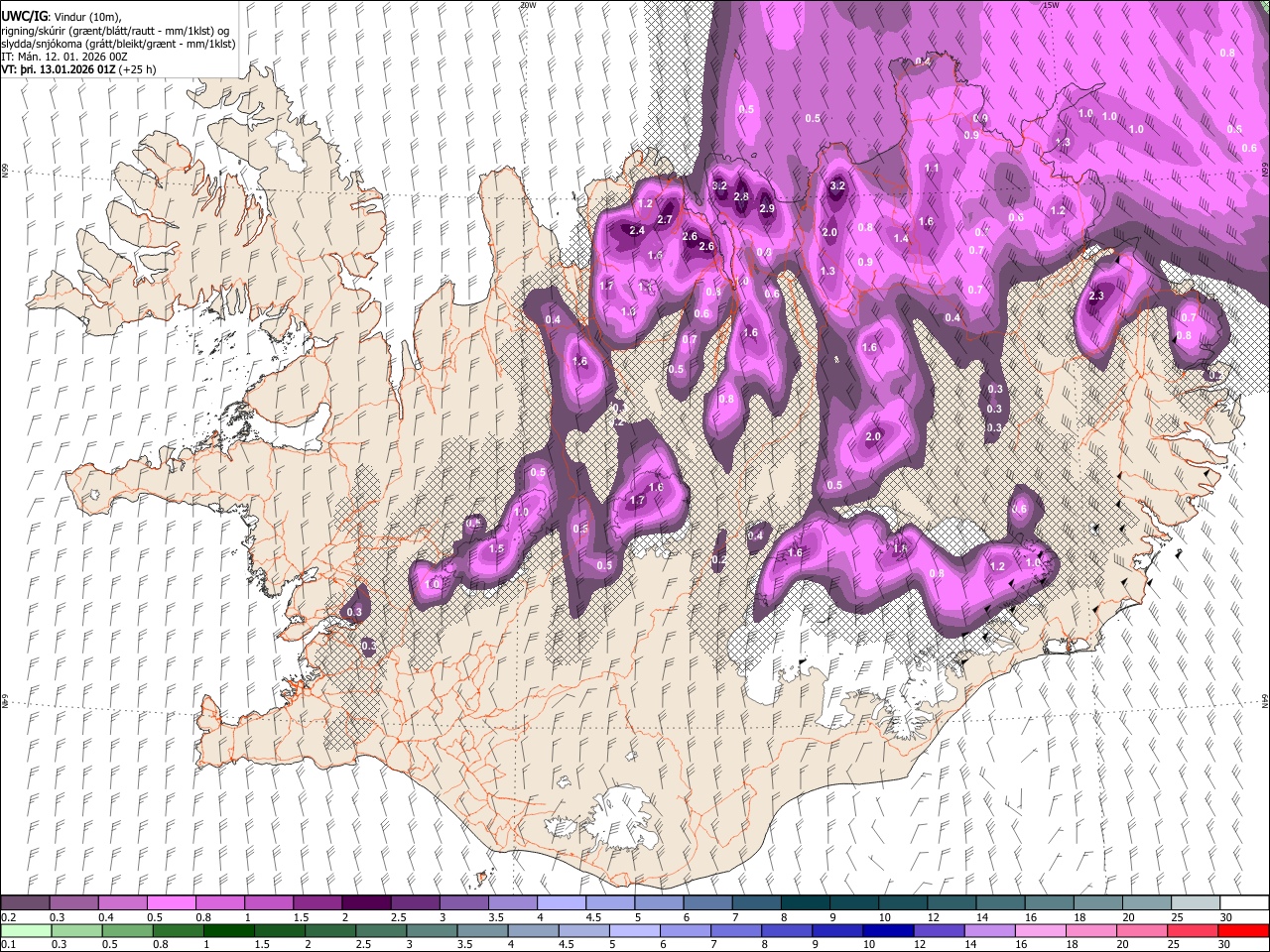Click the upper legend swatch starting at 0.2

[x=26, y=903]
